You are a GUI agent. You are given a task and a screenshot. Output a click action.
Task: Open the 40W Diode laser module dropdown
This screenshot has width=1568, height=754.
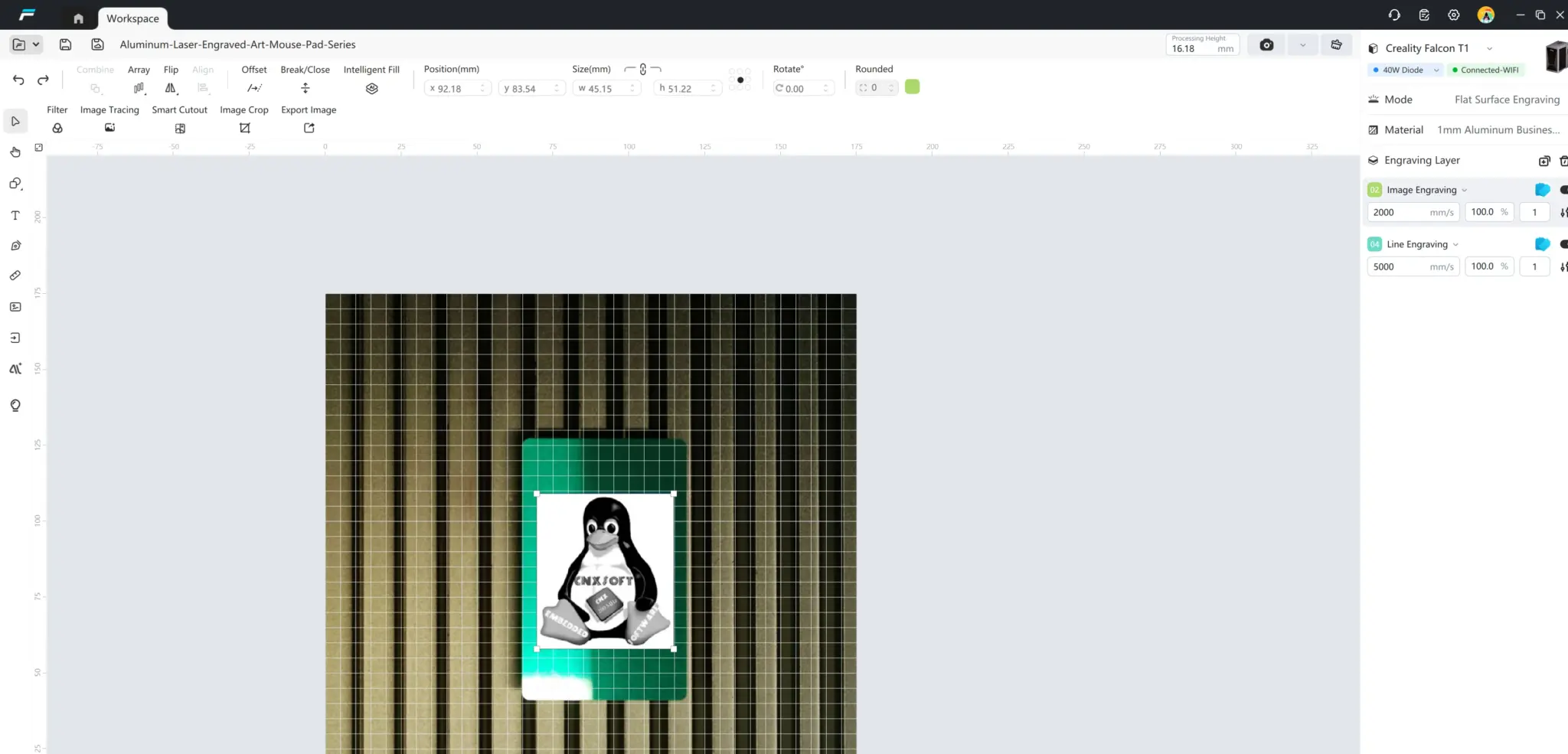click(x=1405, y=70)
